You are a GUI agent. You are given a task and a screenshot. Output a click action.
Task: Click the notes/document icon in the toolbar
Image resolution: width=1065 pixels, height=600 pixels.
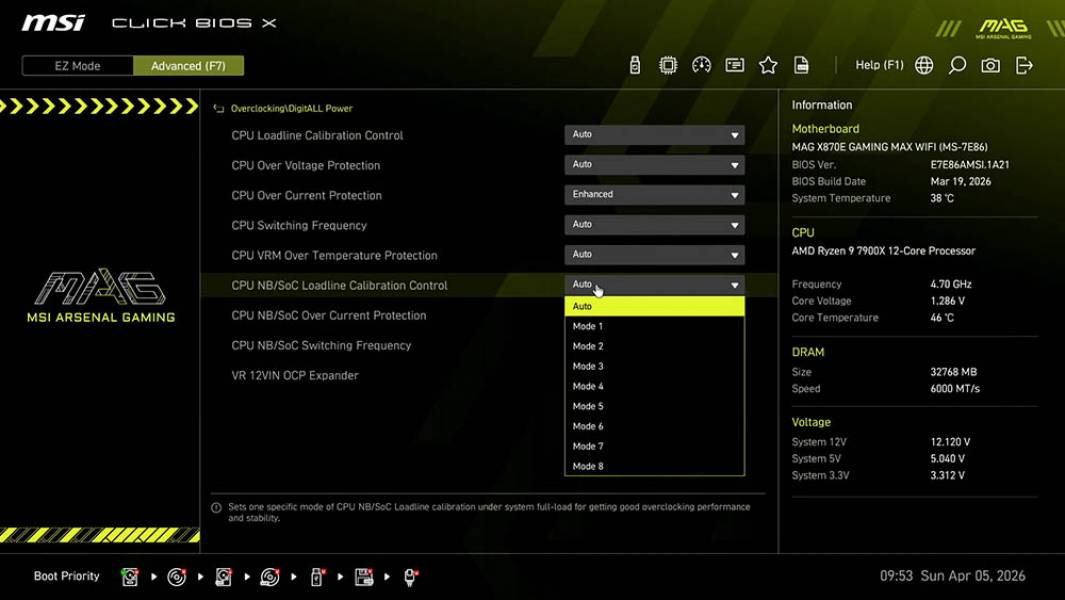click(x=801, y=64)
